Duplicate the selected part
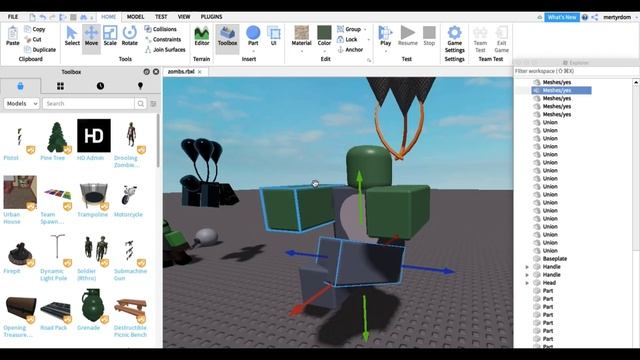640x360 pixels. pos(40,50)
